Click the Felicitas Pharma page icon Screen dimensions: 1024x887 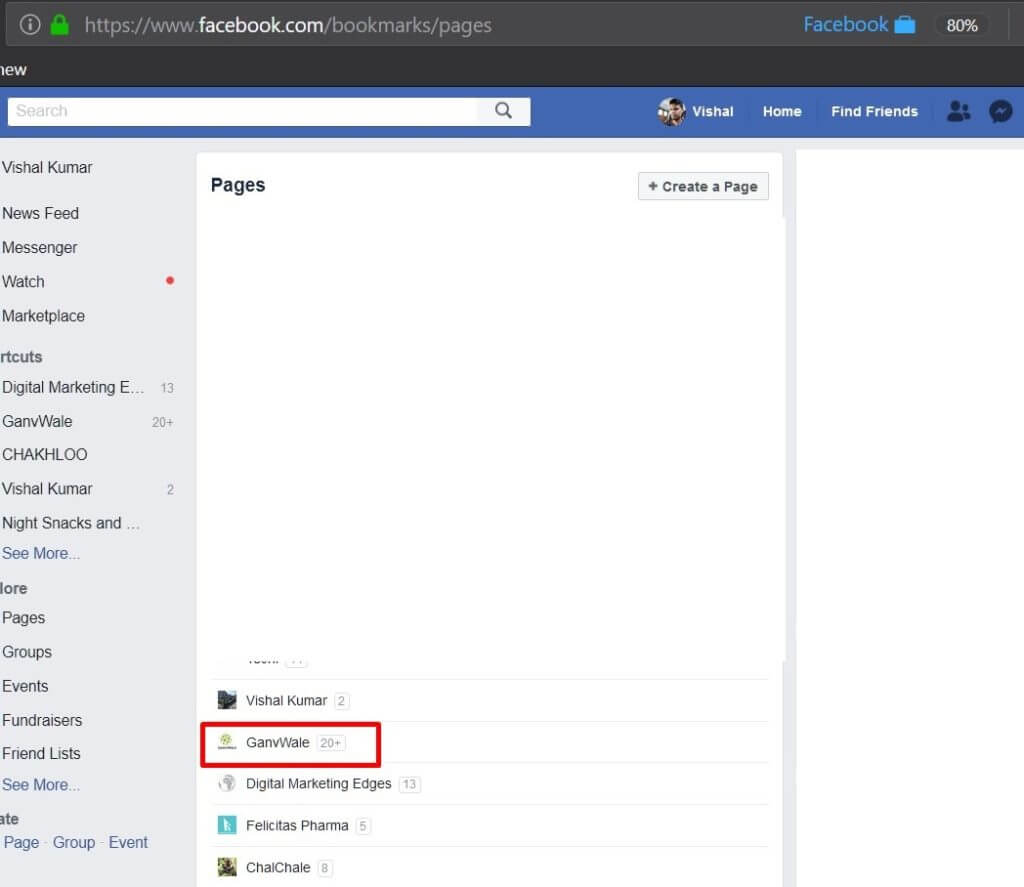click(227, 825)
